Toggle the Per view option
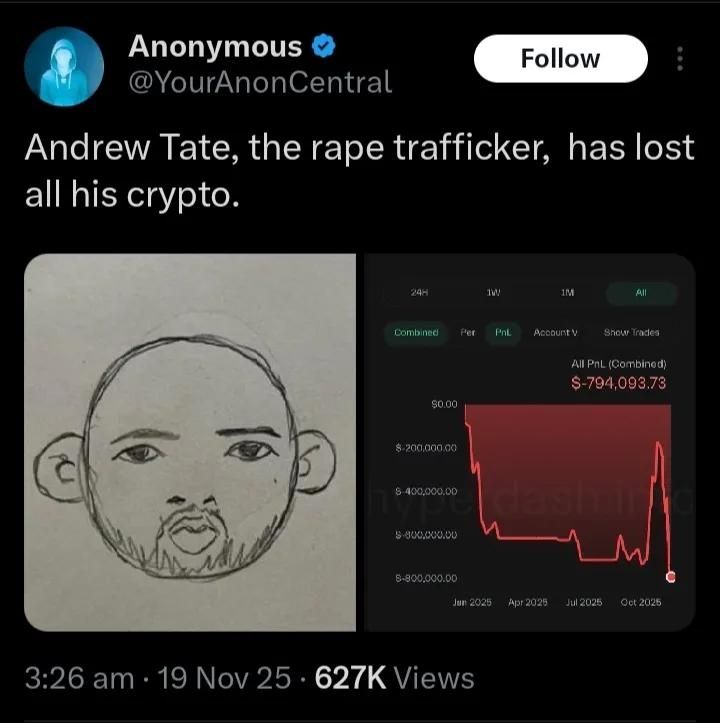Viewport: 720px width, 723px height. point(468,332)
